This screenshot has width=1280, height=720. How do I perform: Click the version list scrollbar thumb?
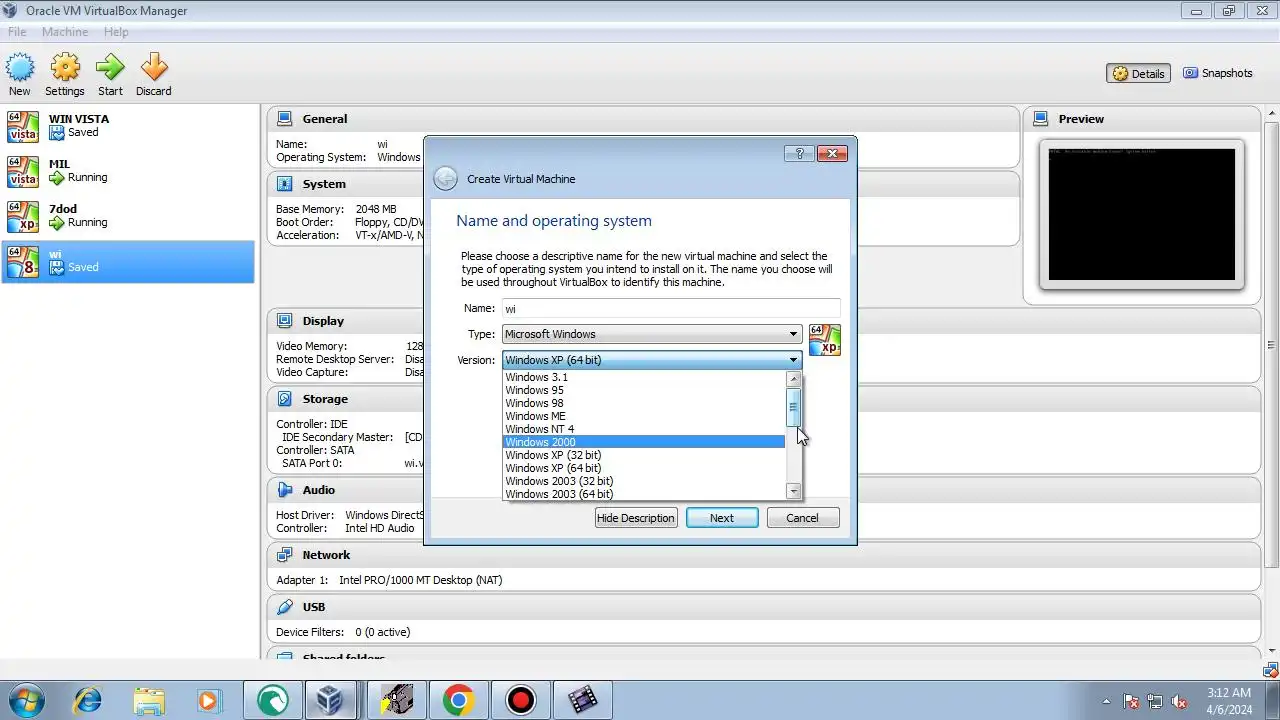click(794, 407)
